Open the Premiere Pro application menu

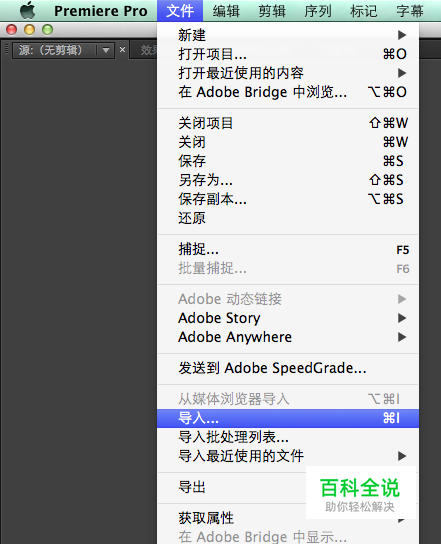(101, 11)
